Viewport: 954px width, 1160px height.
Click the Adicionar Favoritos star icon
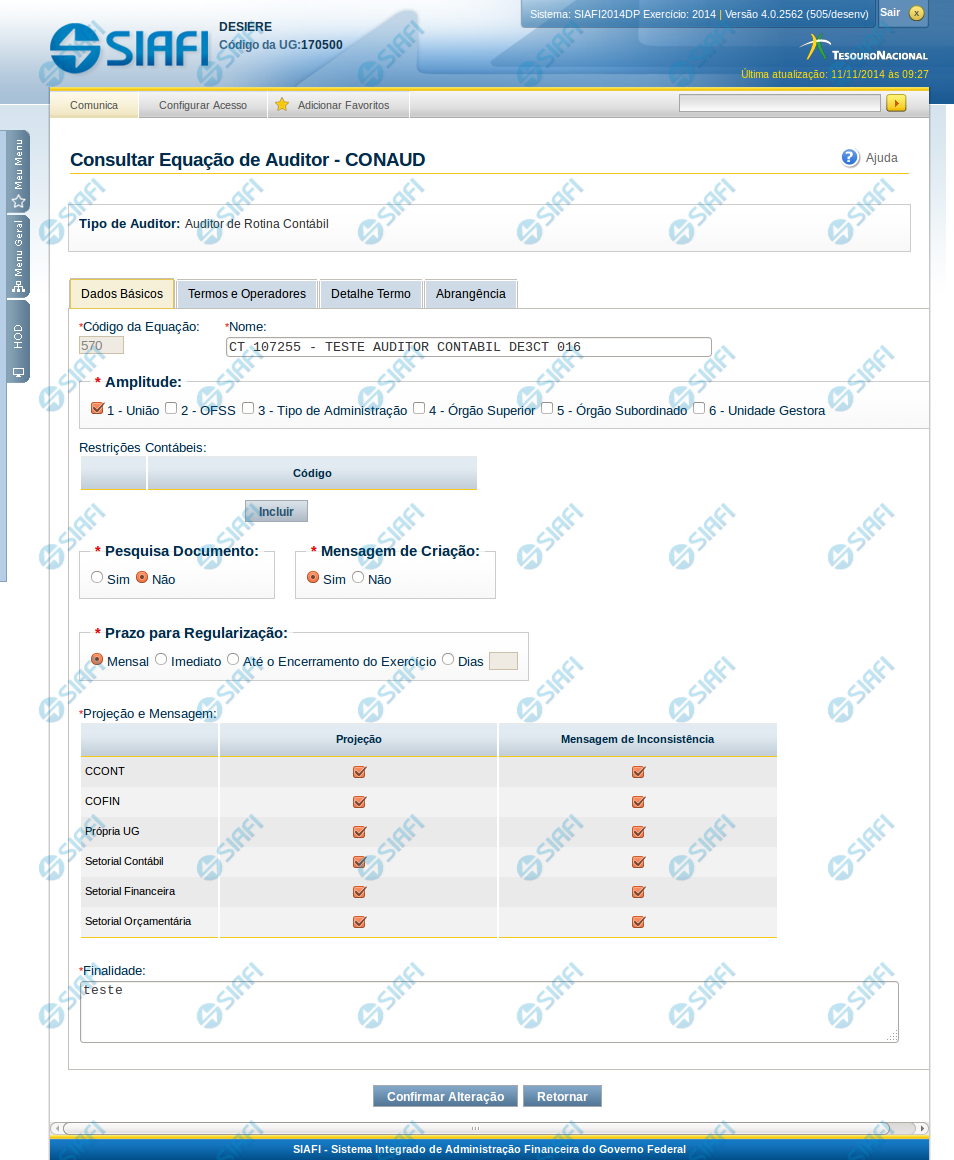tap(282, 105)
